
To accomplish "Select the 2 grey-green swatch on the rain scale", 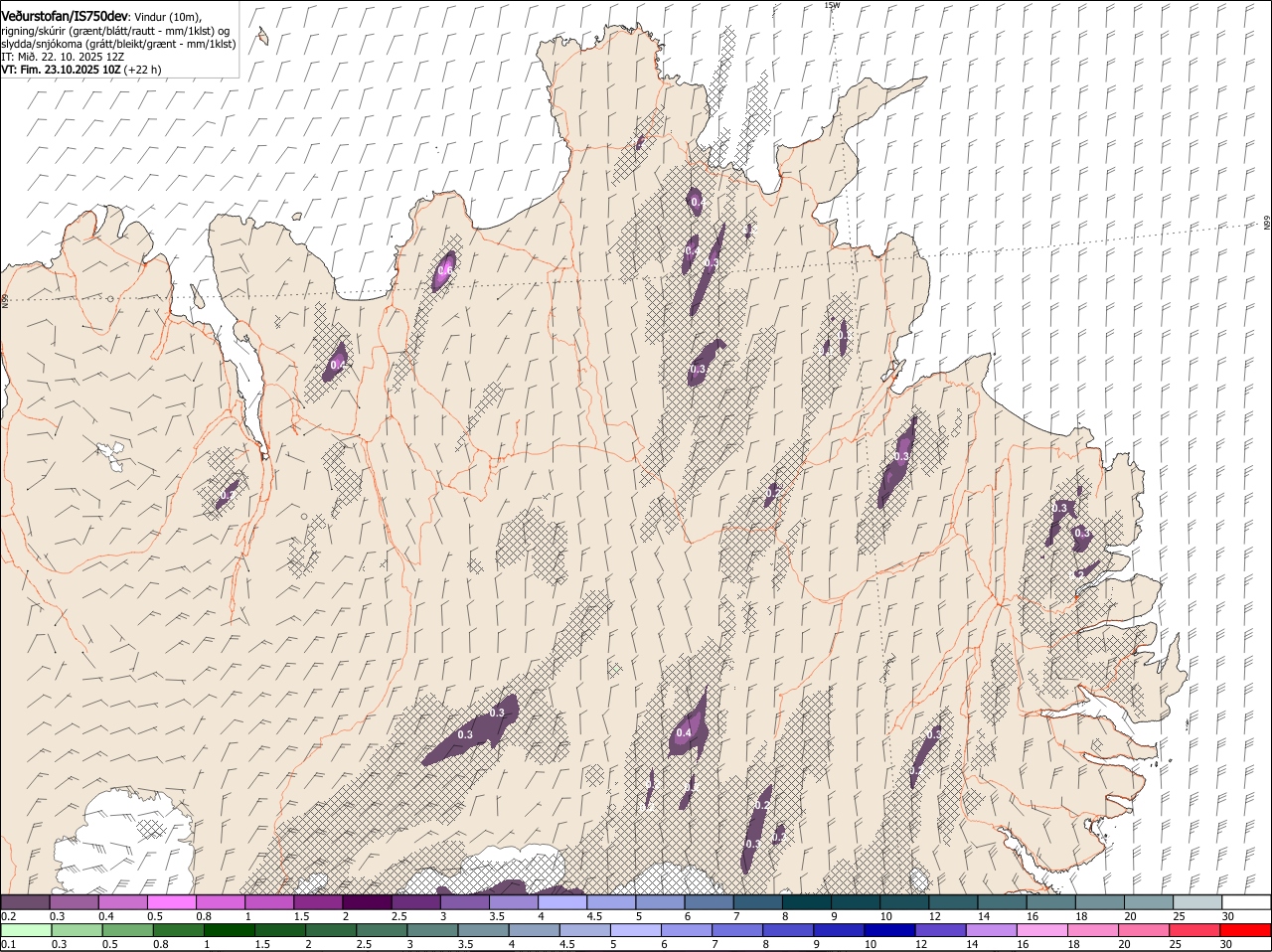I will coord(330,930).
